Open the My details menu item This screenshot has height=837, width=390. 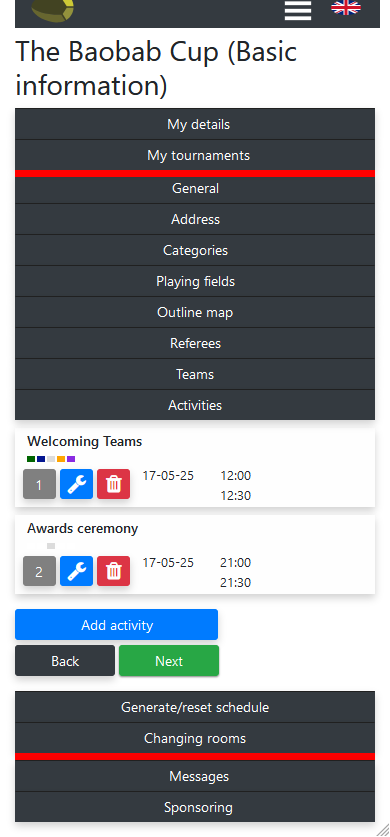click(x=195, y=124)
